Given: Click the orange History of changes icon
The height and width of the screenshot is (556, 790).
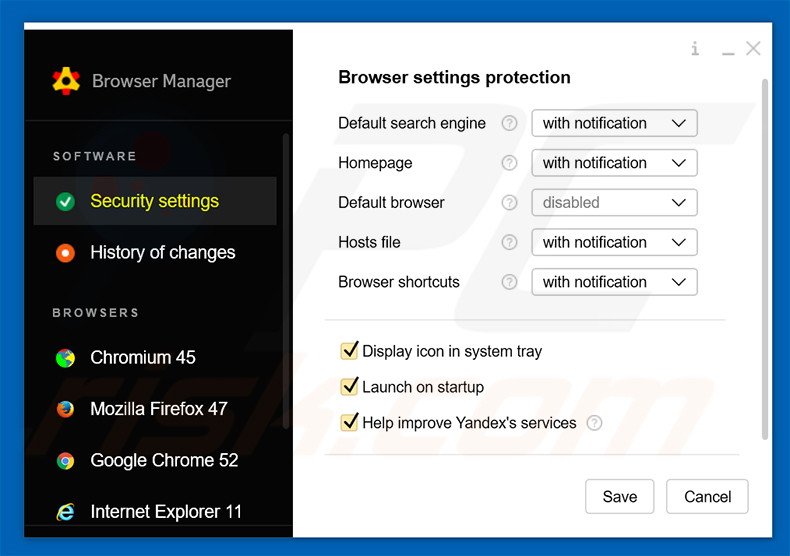Looking at the screenshot, I should coord(65,252).
